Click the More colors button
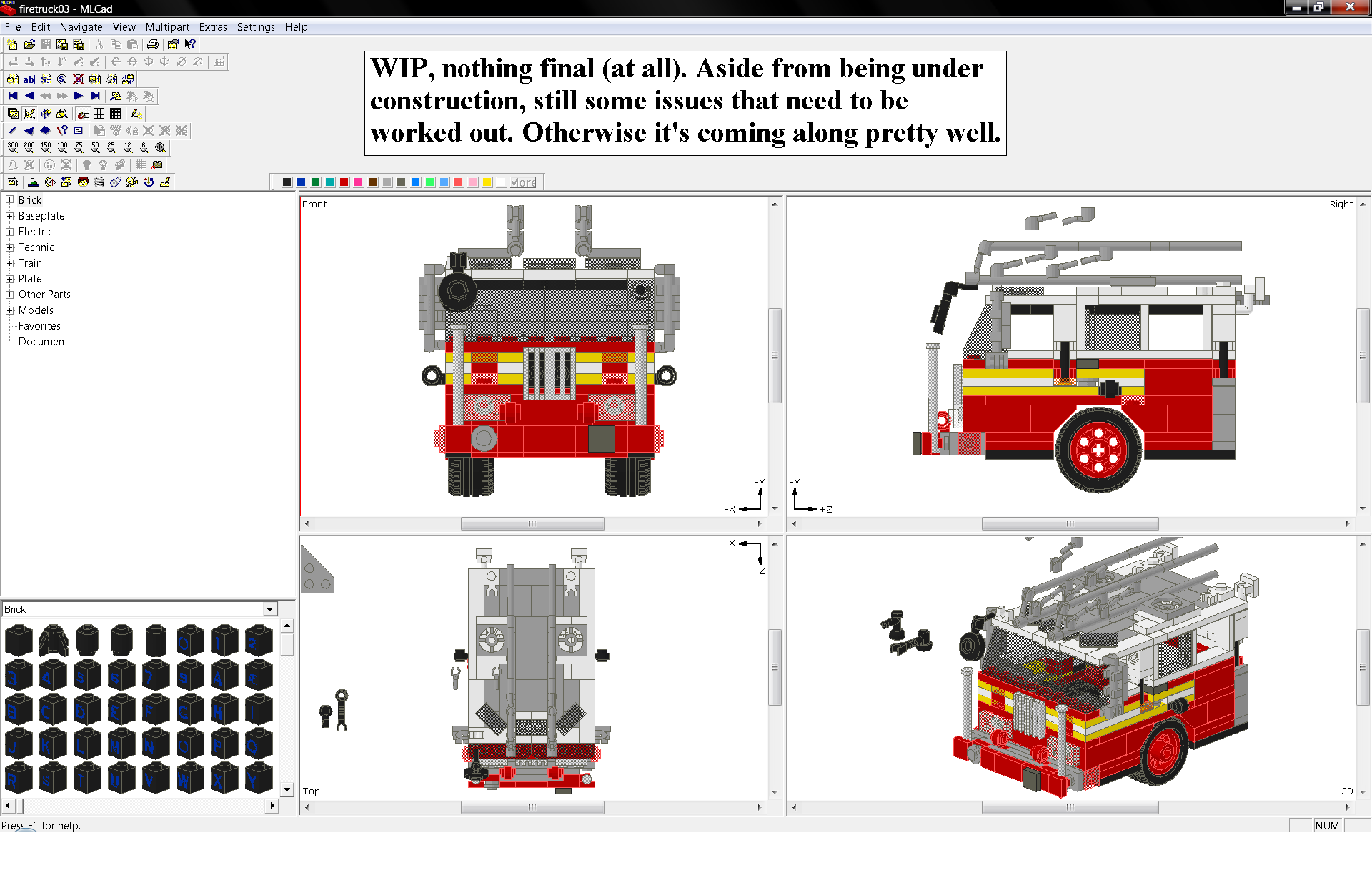The height and width of the screenshot is (878, 1372). [524, 182]
